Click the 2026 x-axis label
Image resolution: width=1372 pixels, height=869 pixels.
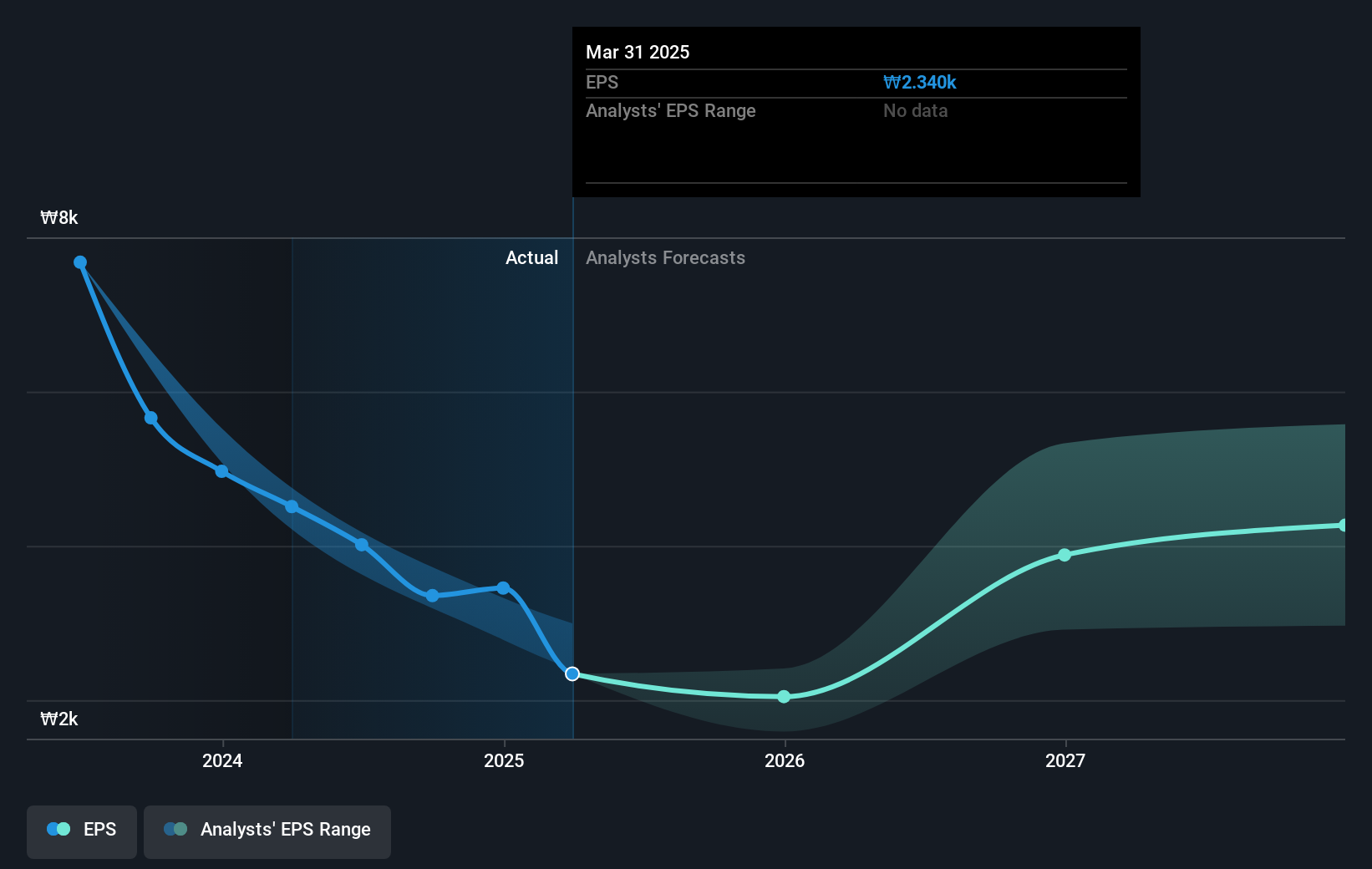(x=785, y=761)
